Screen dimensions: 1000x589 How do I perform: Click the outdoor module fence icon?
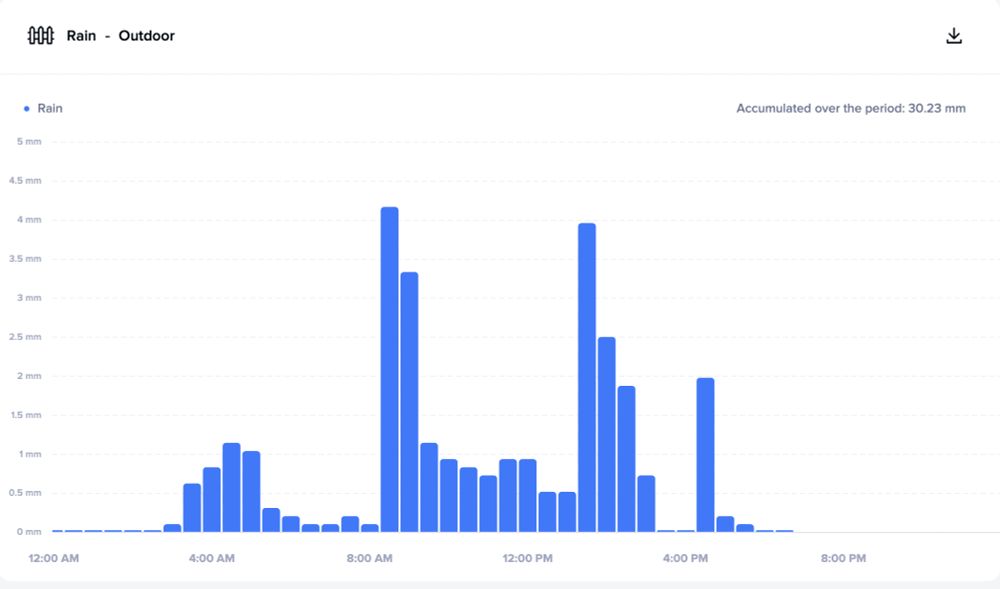point(40,36)
